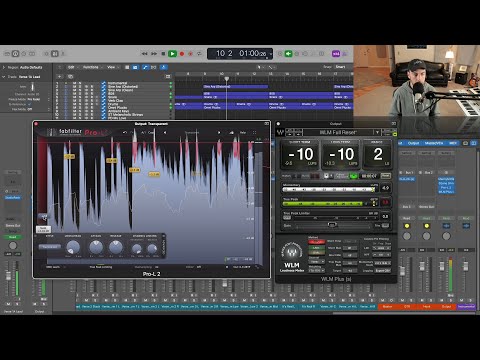This screenshot has height=360, width=480.
Task: Click the Gain slider handle in WLM Plus
Action: click(x=332, y=225)
